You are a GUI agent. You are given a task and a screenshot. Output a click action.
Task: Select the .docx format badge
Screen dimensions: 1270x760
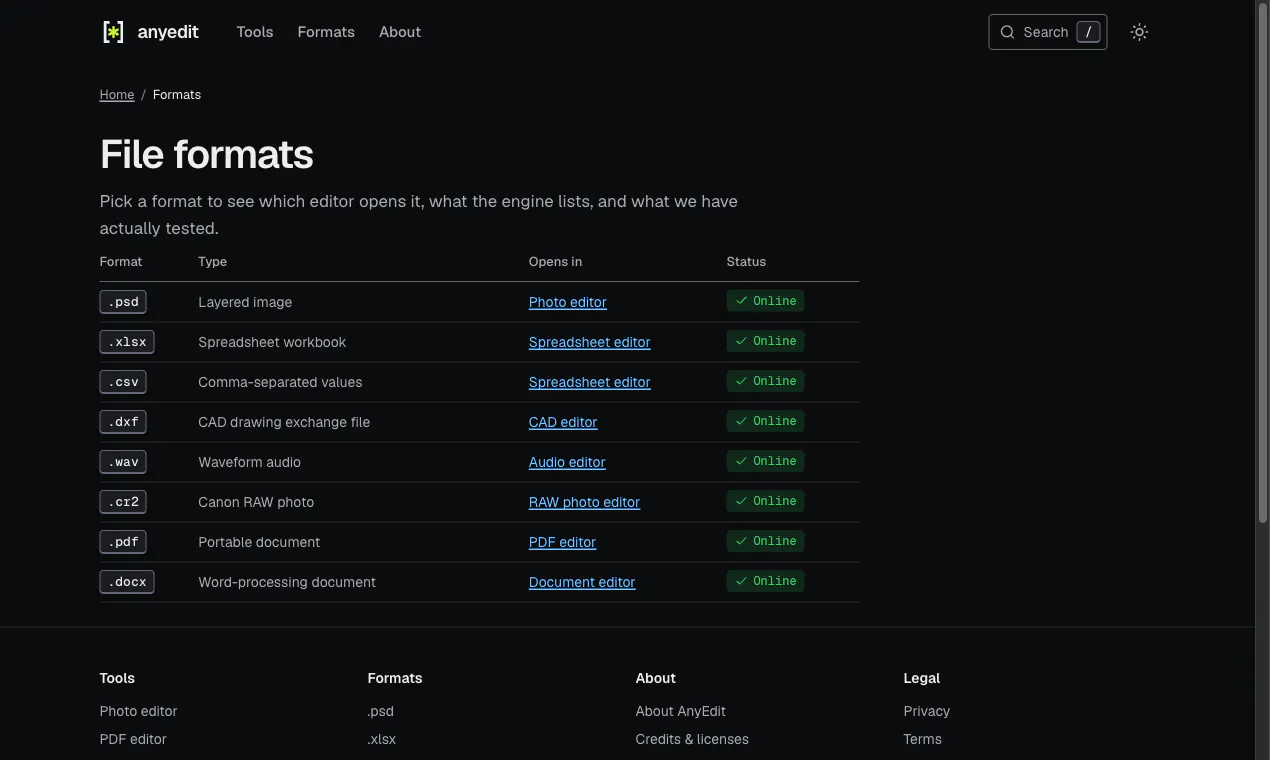pyautogui.click(x=127, y=582)
